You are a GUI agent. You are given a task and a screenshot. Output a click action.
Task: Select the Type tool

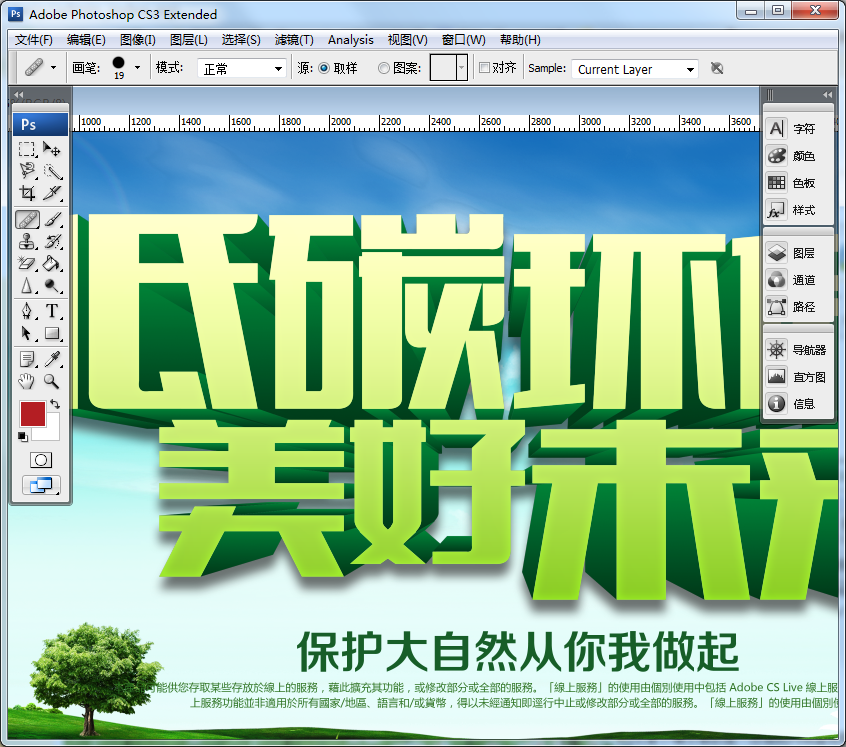coord(52,311)
